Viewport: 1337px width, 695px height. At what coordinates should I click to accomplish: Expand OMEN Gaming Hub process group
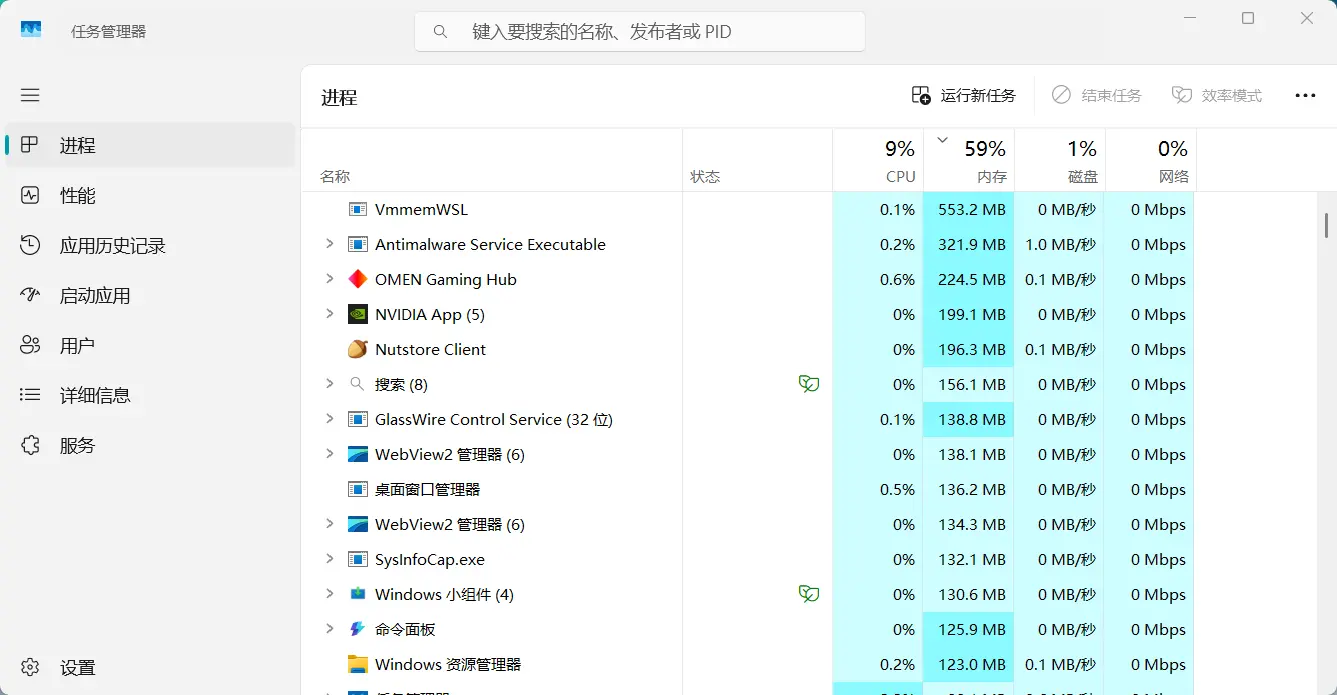coord(329,279)
